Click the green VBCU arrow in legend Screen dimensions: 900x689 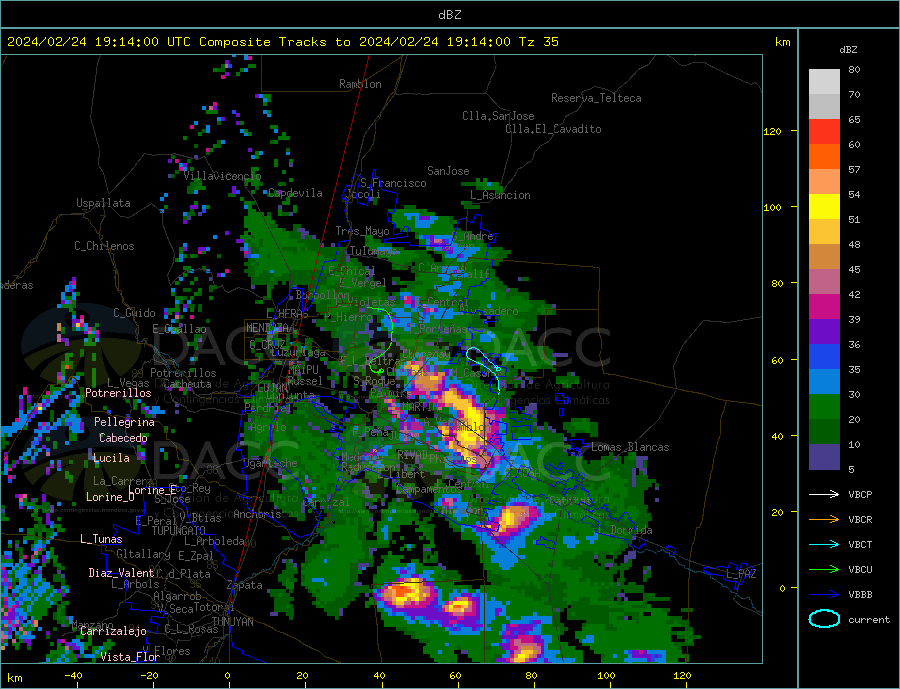[x=824, y=570]
